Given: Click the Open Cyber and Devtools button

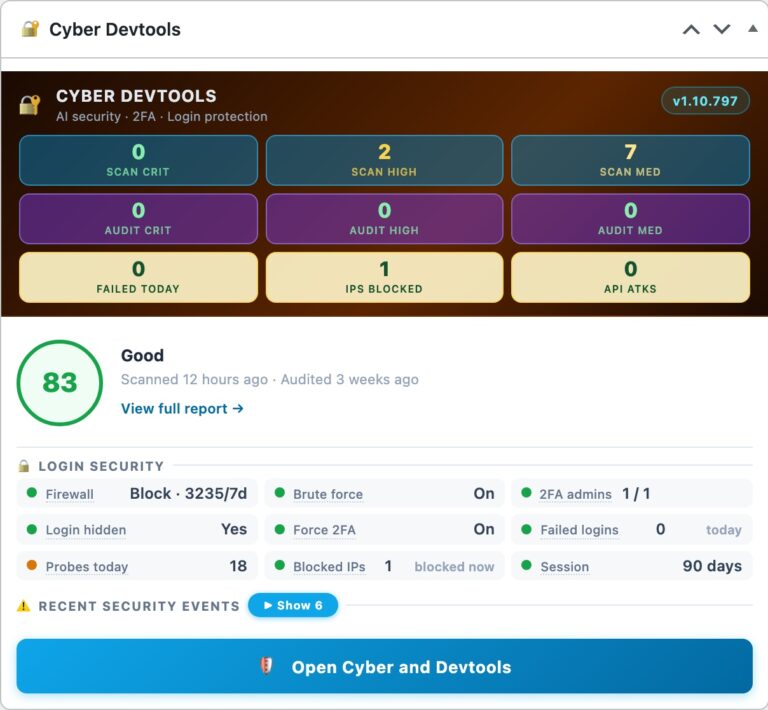Looking at the screenshot, I should (384, 666).
